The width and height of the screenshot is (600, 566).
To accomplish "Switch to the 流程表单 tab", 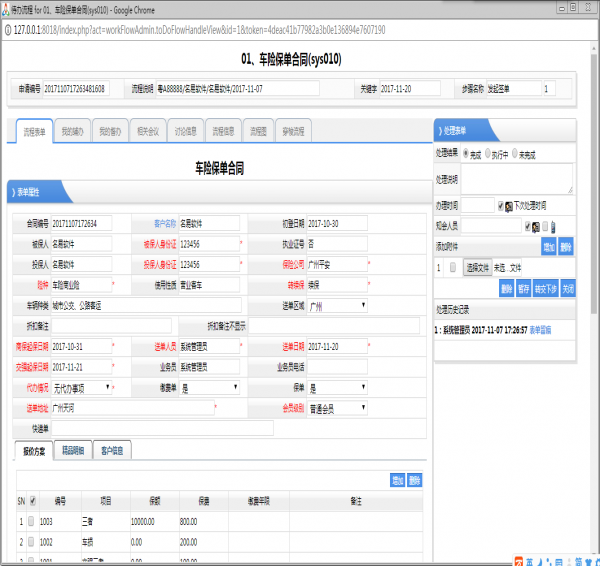I will tap(34, 131).
